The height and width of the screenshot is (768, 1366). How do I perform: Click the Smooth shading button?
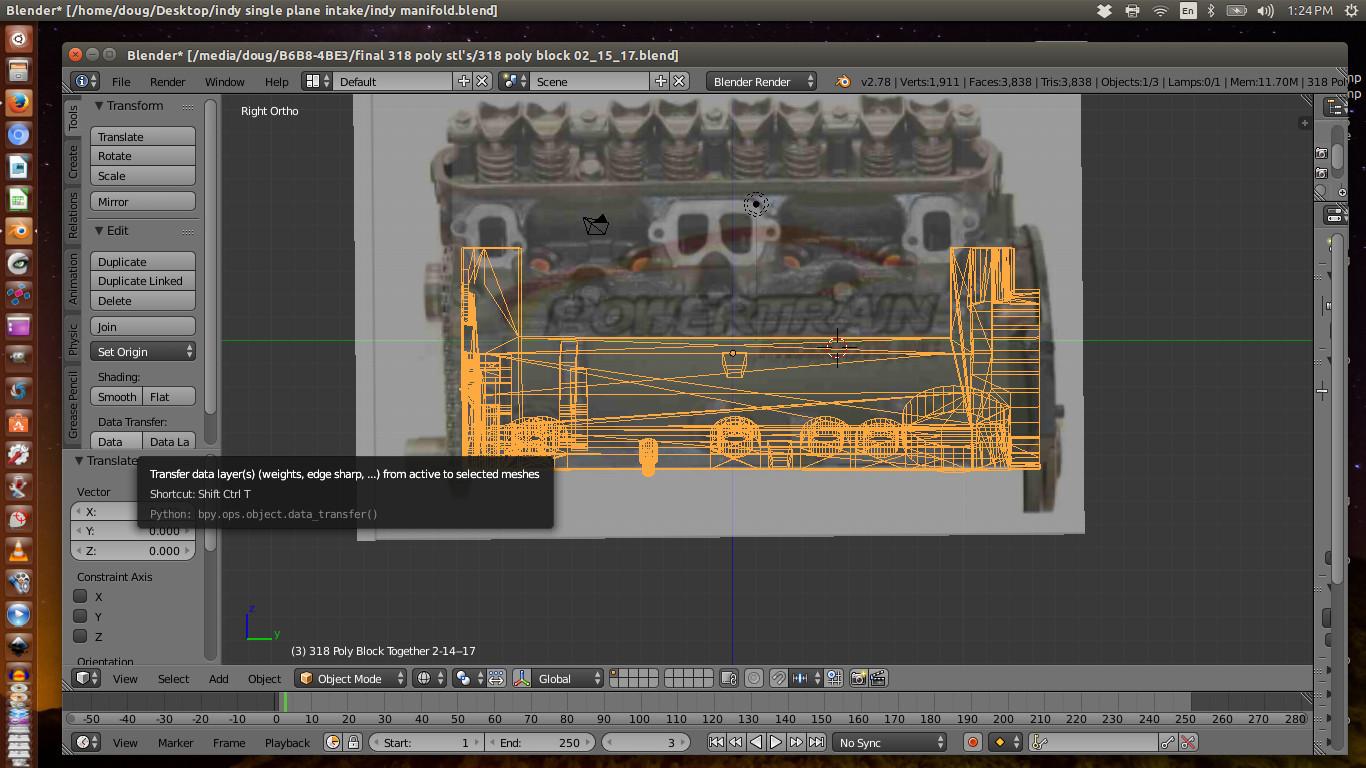coord(115,396)
